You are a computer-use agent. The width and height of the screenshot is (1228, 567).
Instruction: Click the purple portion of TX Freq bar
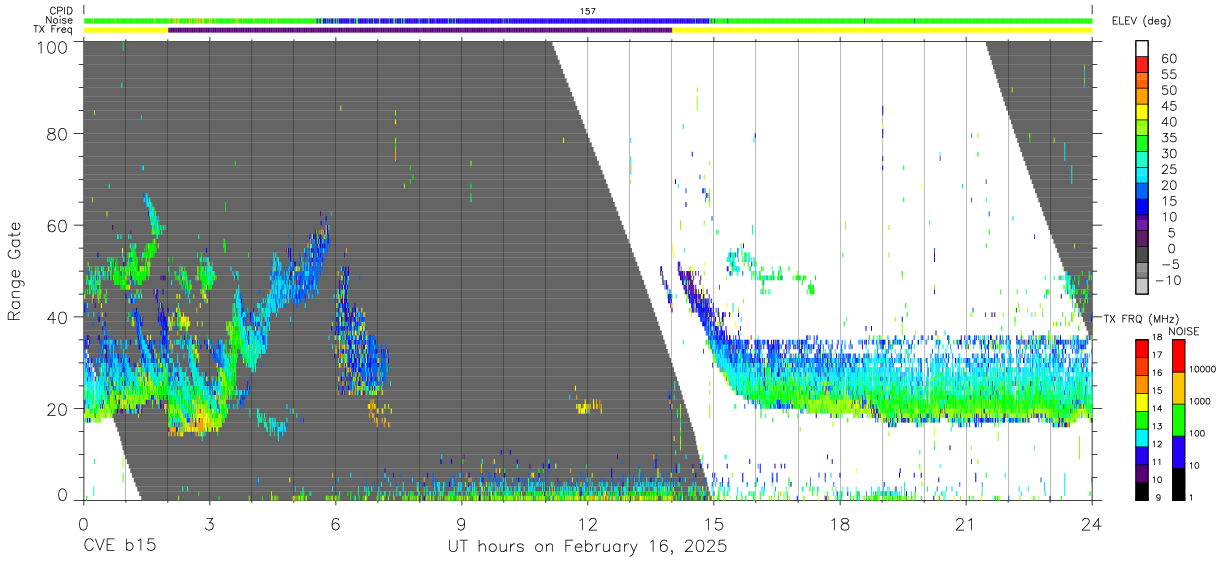pos(420,30)
